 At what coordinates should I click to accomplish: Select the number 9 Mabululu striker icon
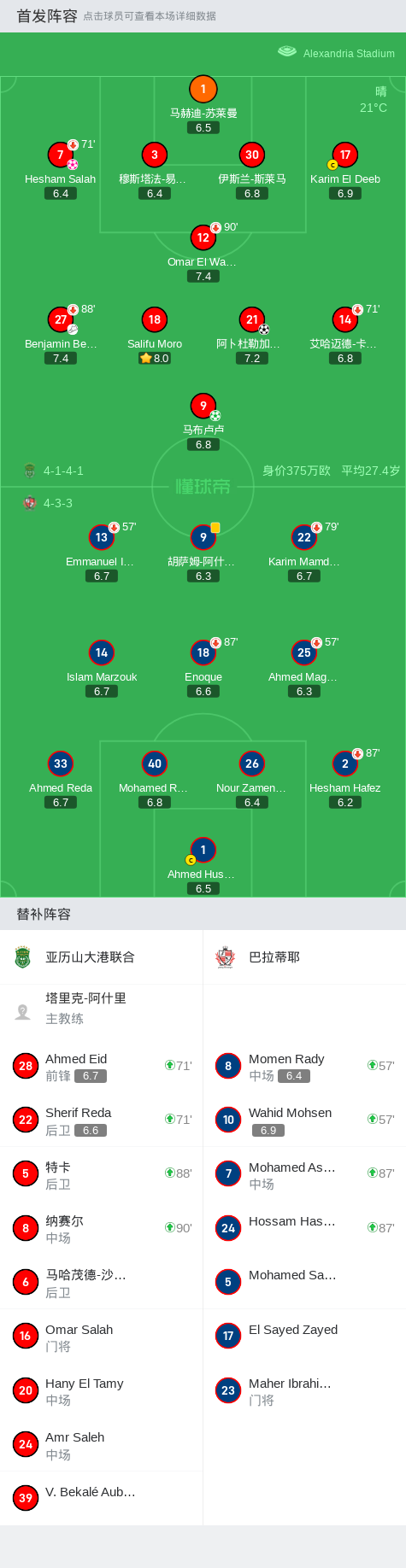pos(203,406)
